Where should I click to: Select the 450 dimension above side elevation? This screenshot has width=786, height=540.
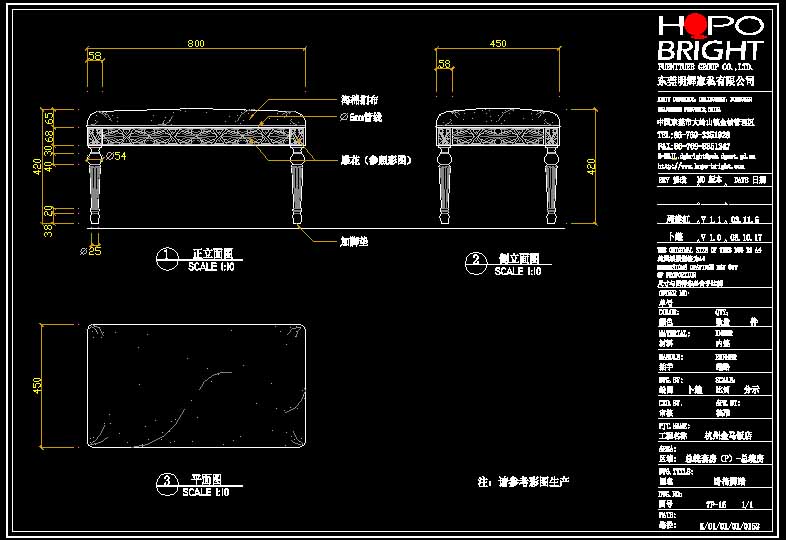[x=498, y=44]
